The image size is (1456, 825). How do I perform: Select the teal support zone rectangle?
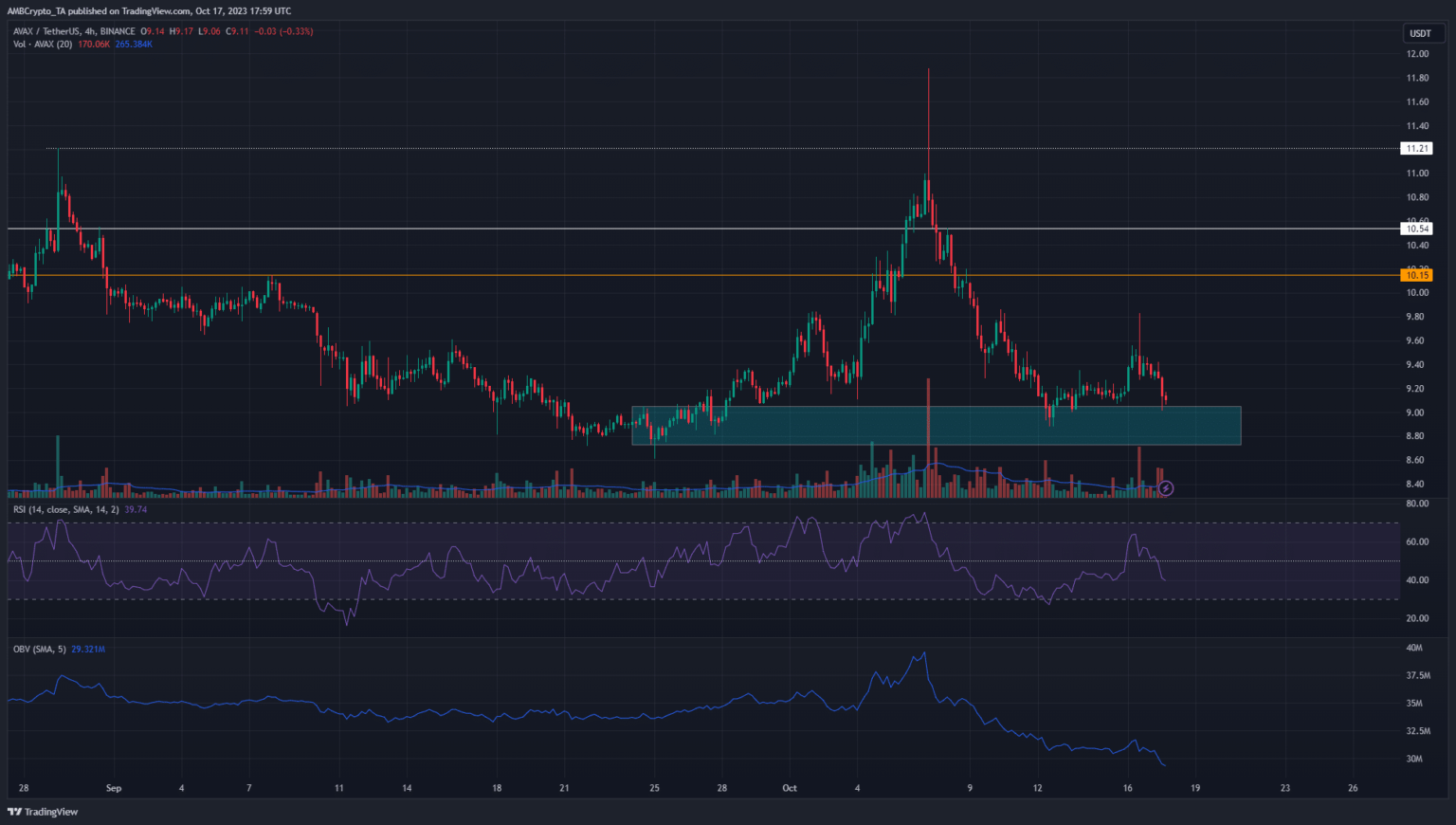click(1043, 426)
